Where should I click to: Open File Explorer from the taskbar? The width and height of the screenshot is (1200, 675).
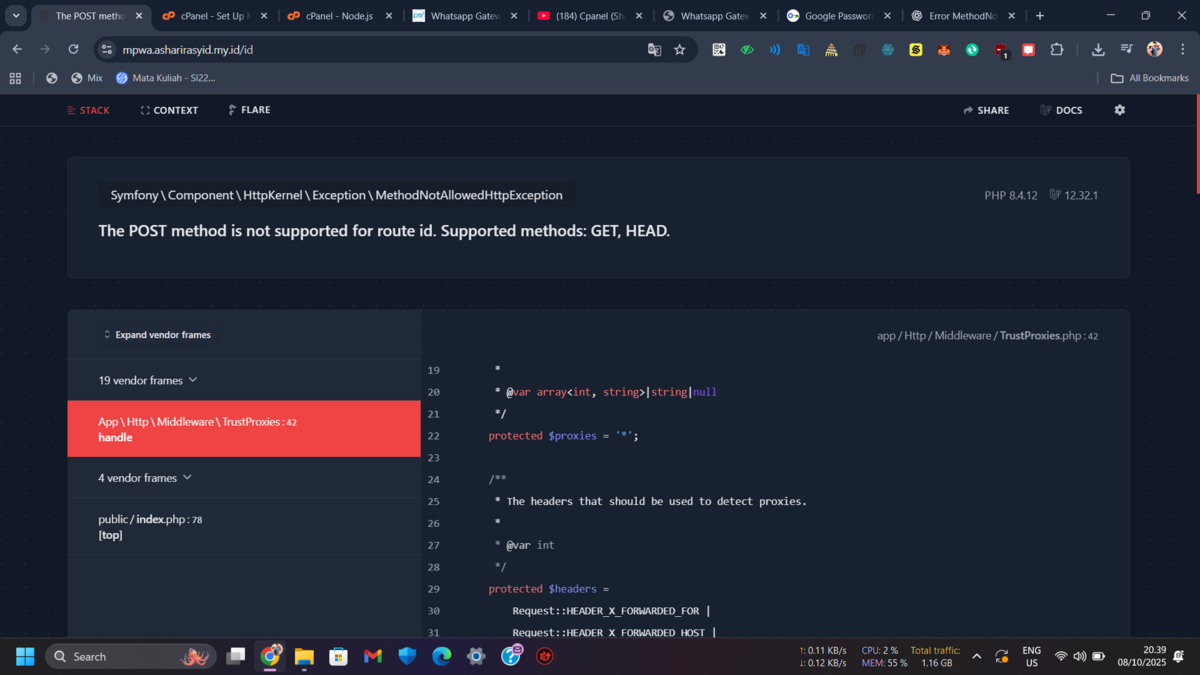coord(304,656)
